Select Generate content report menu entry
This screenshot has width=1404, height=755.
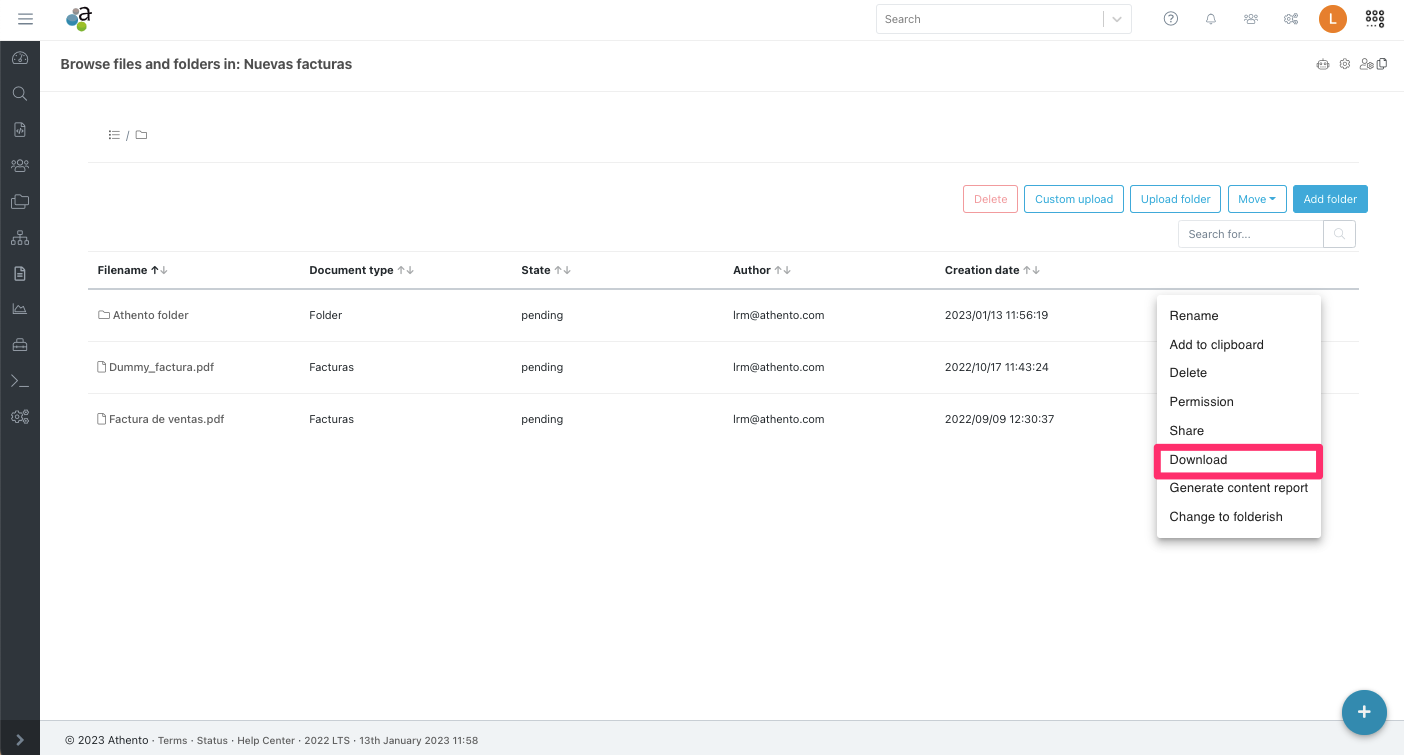(1238, 488)
